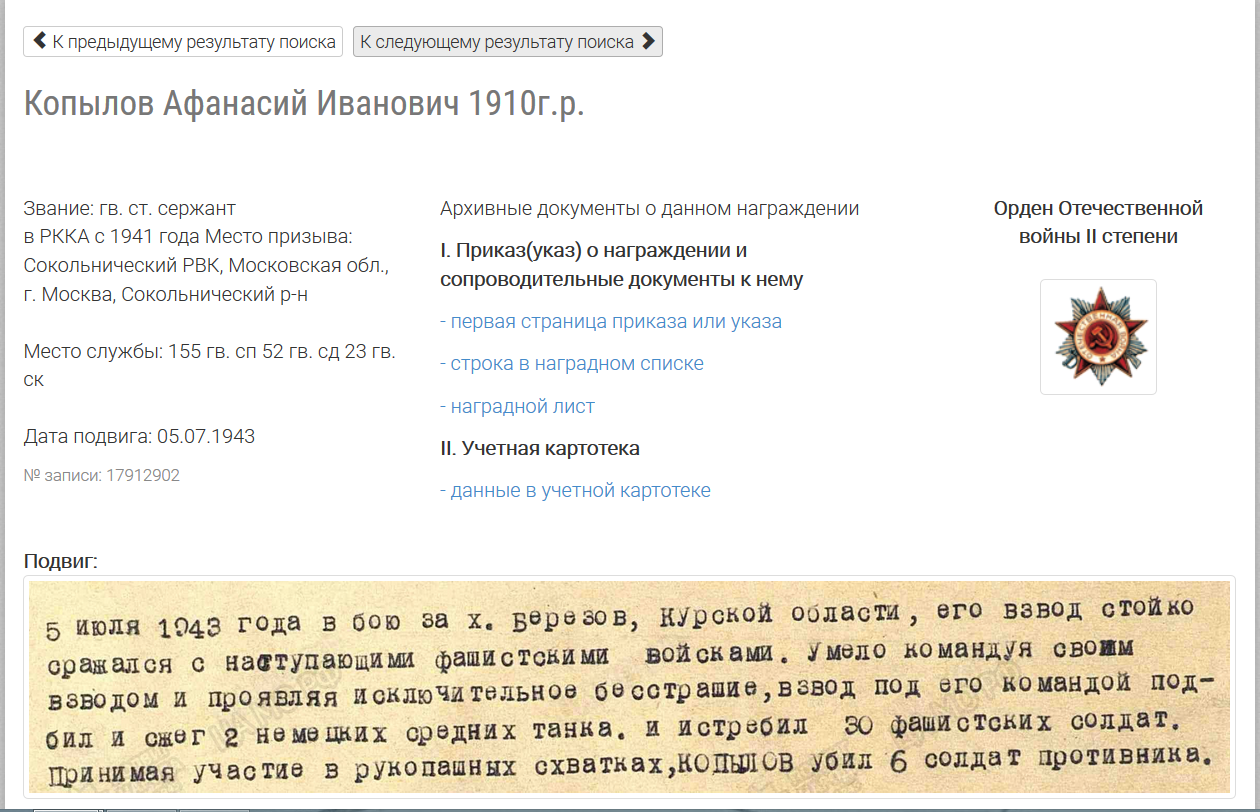This screenshot has width=1260, height=812.
Task: Open link 'строка в наградном списке'
Action: (577, 363)
